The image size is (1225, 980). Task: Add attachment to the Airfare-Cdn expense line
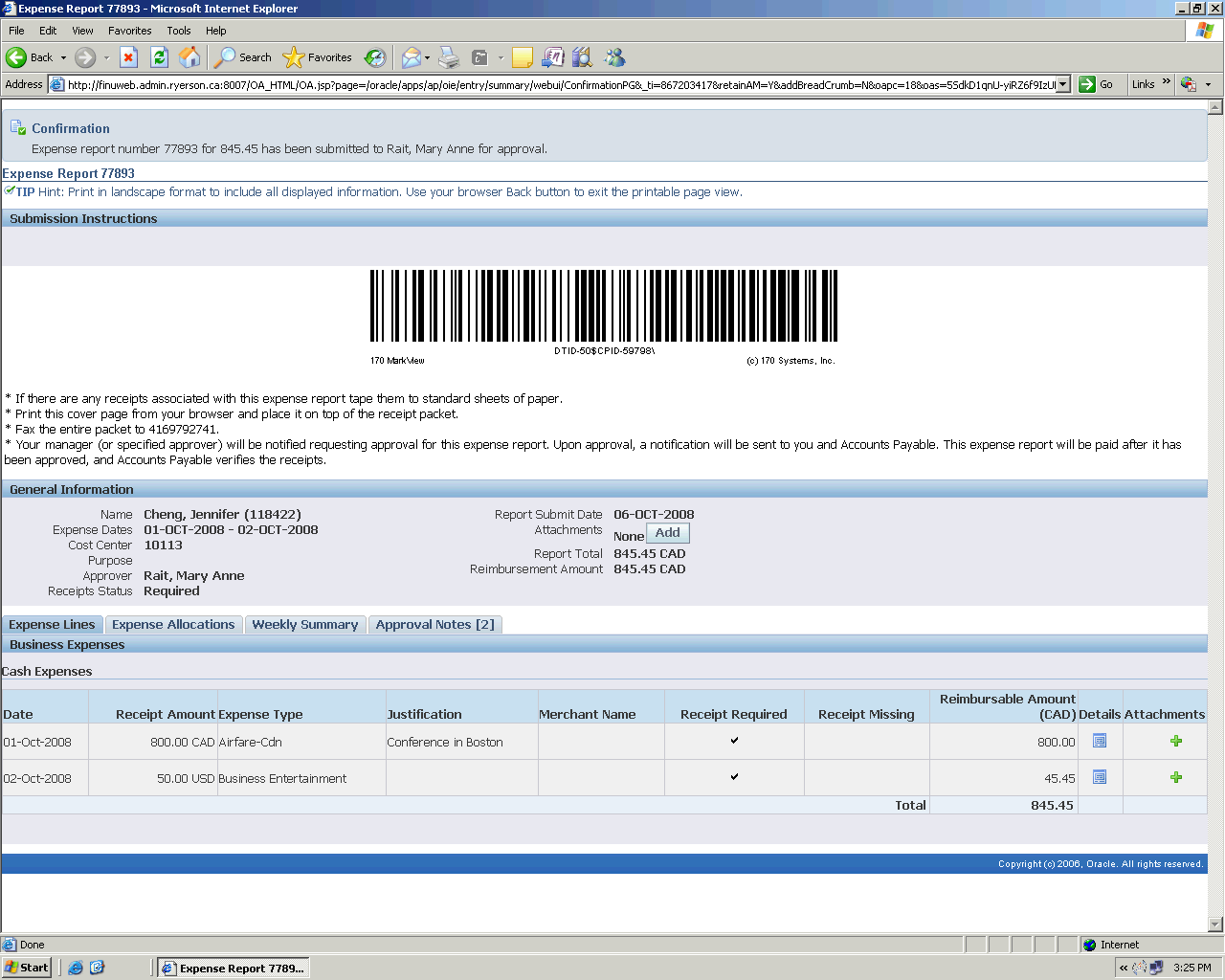(1176, 741)
